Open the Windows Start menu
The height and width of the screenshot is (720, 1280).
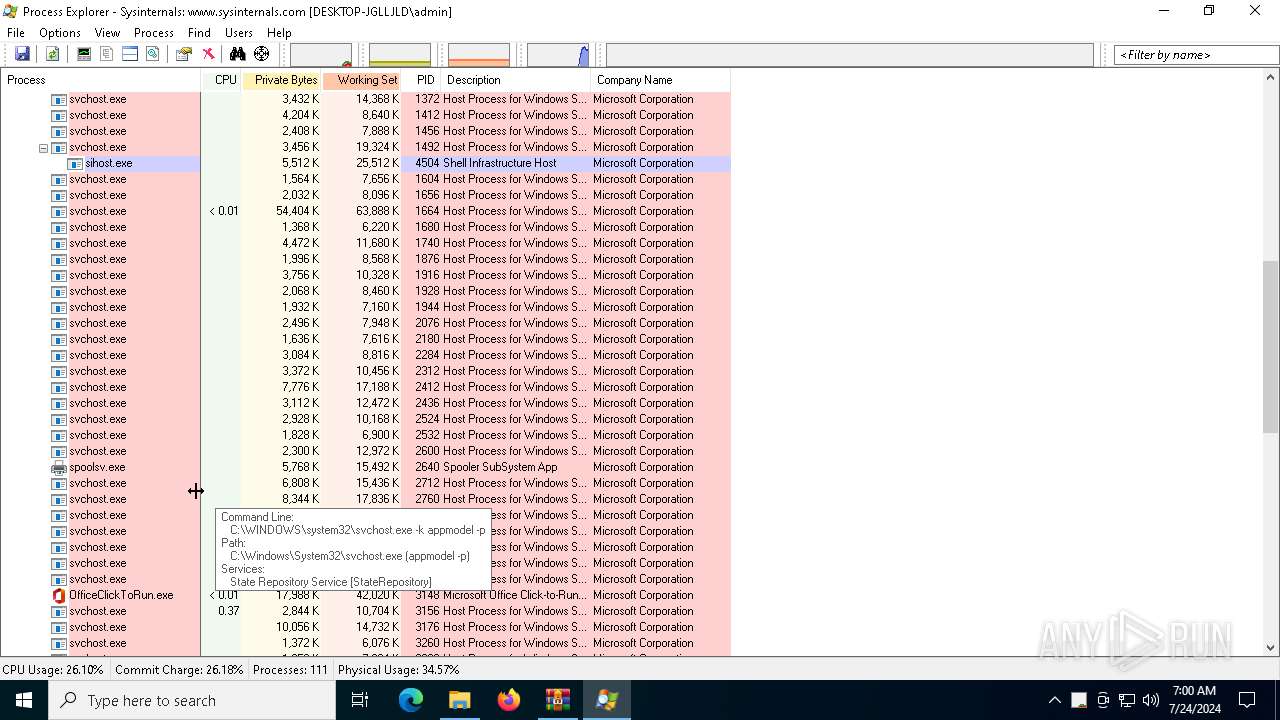coord(24,700)
